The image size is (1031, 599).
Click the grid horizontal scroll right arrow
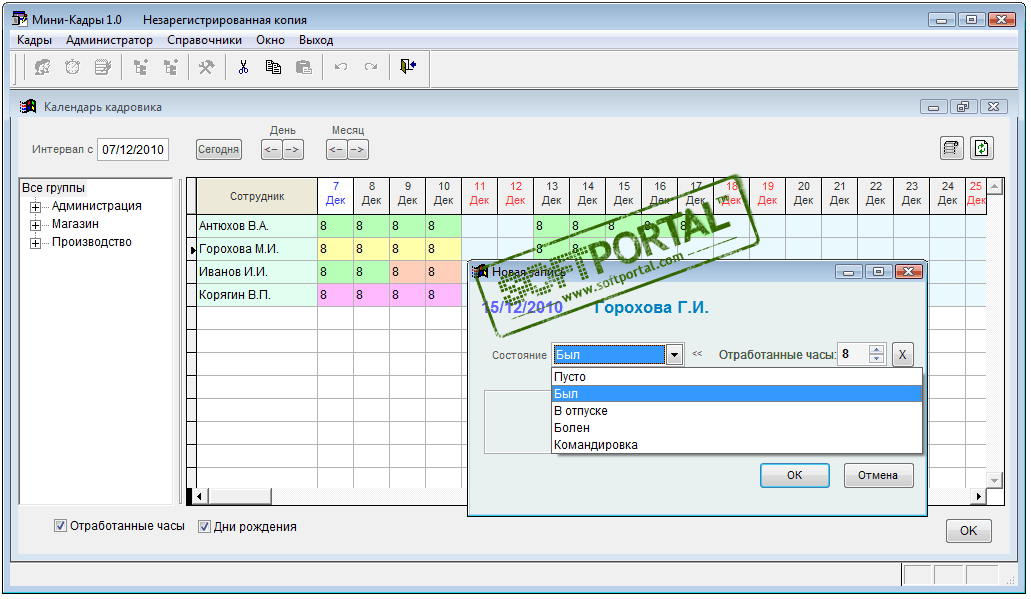click(x=979, y=496)
